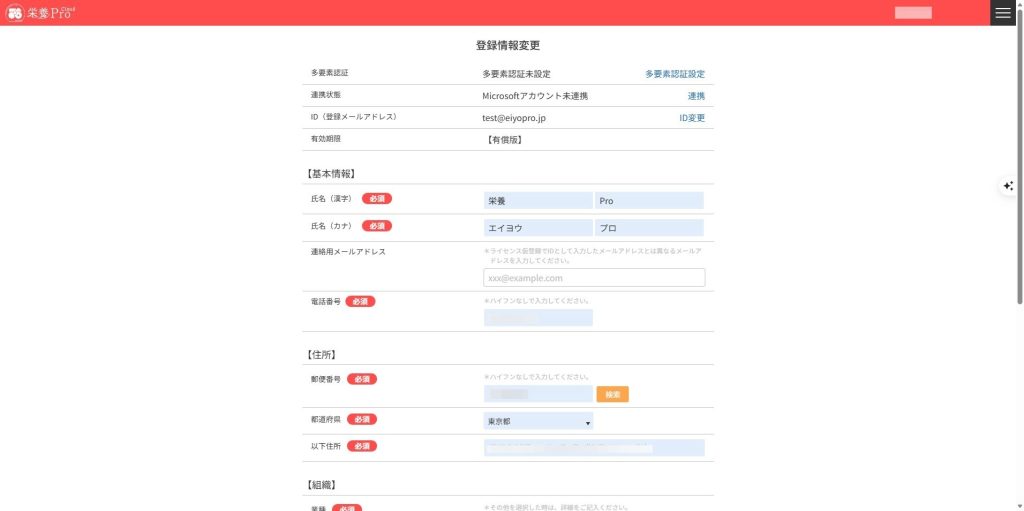Open the hamburger menu icon
The height and width of the screenshot is (511, 1024).
click(x=1003, y=13)
